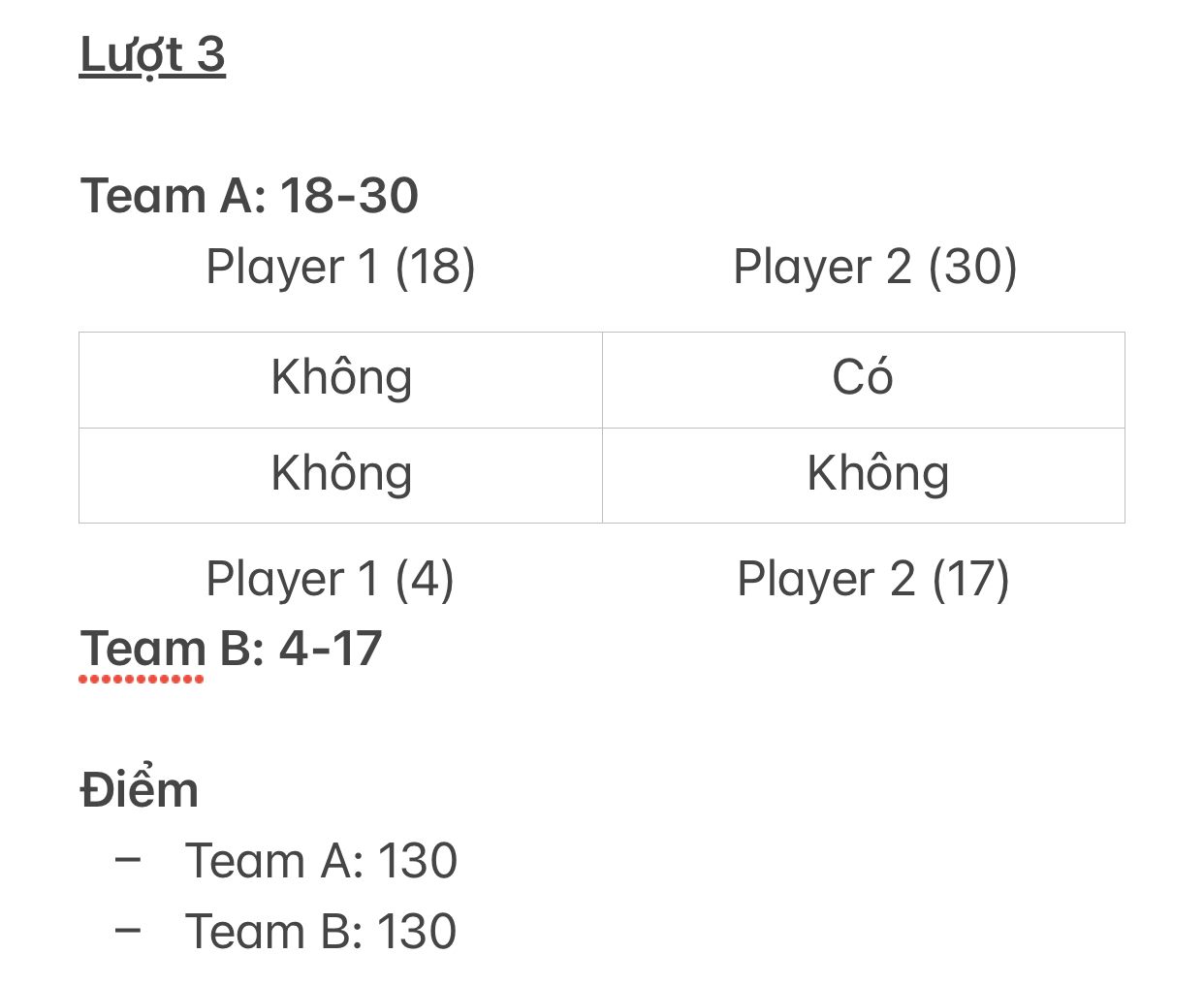Screen dimensions: 1204x986
Task: Click the "Player 1 (4)" label
Action: click(330, 580)
